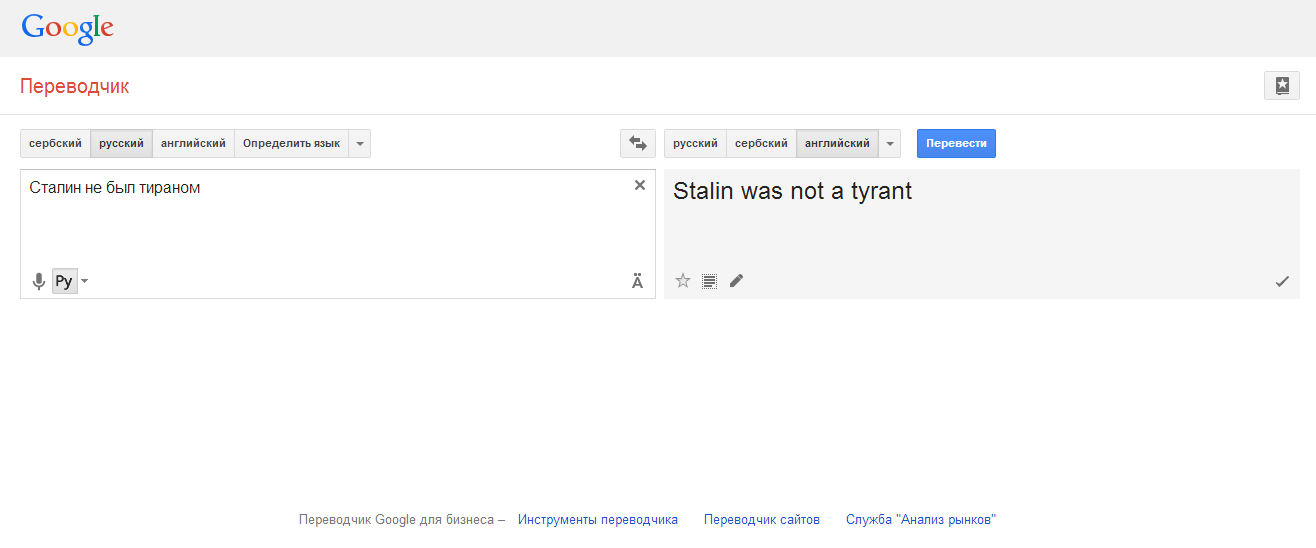Click the select-all translation text icon
Screen dimensions: 1316x548
(709, 281)
